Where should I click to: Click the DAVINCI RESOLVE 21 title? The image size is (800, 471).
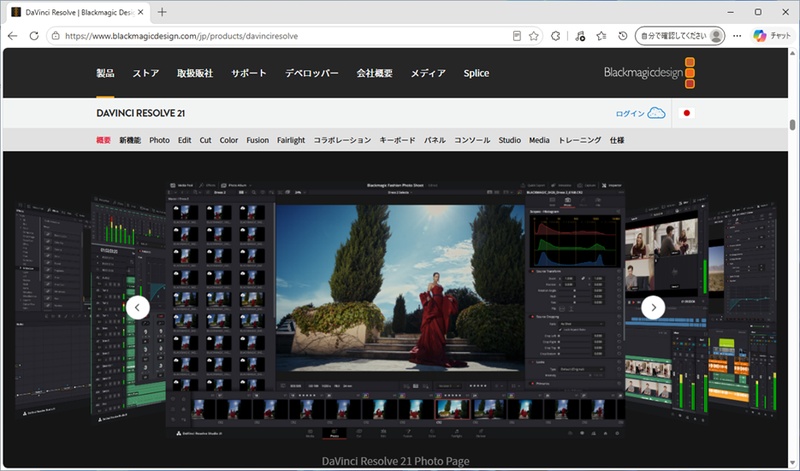pos(140,113)
